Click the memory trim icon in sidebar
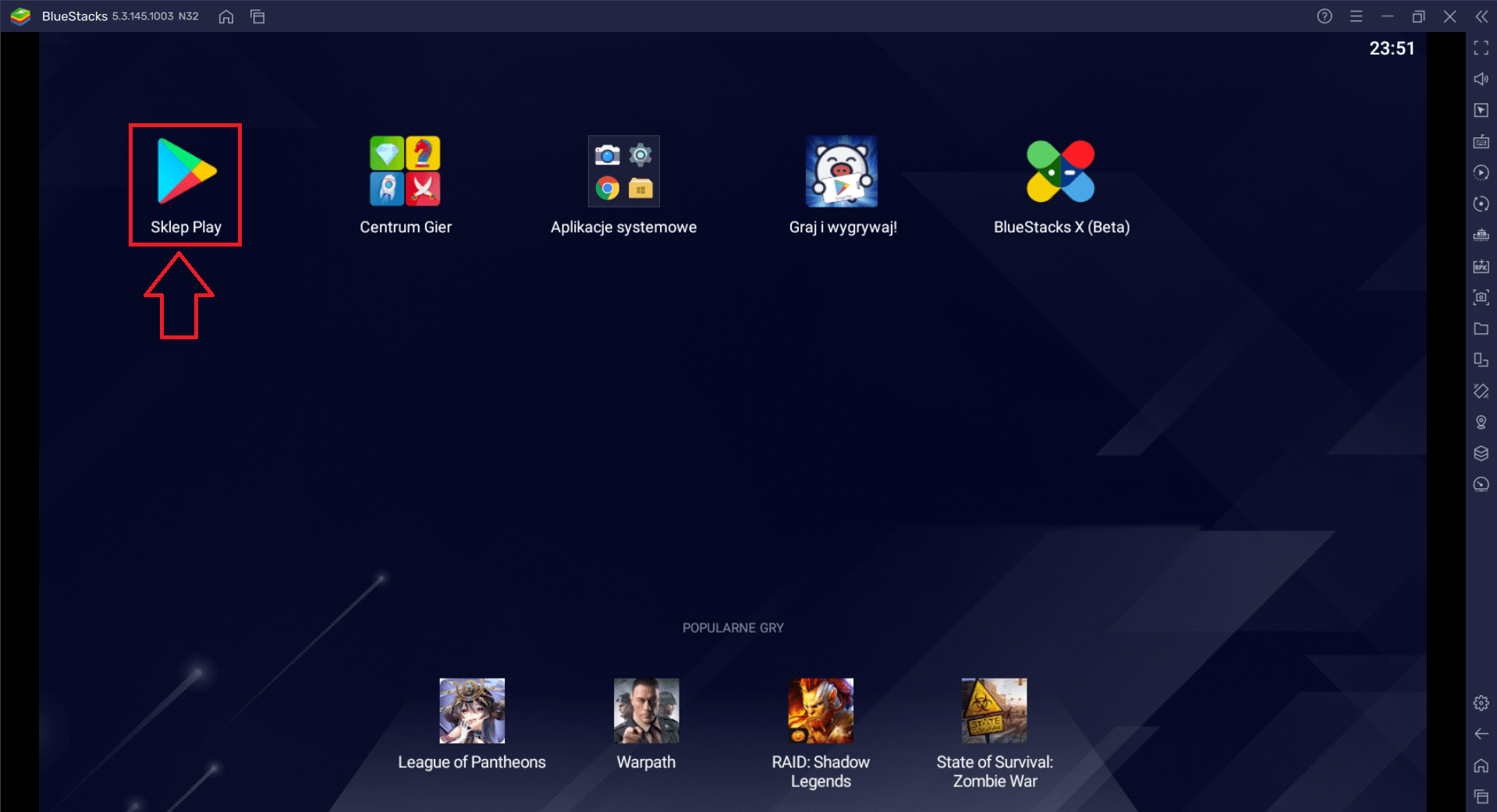 (1481, 235)
